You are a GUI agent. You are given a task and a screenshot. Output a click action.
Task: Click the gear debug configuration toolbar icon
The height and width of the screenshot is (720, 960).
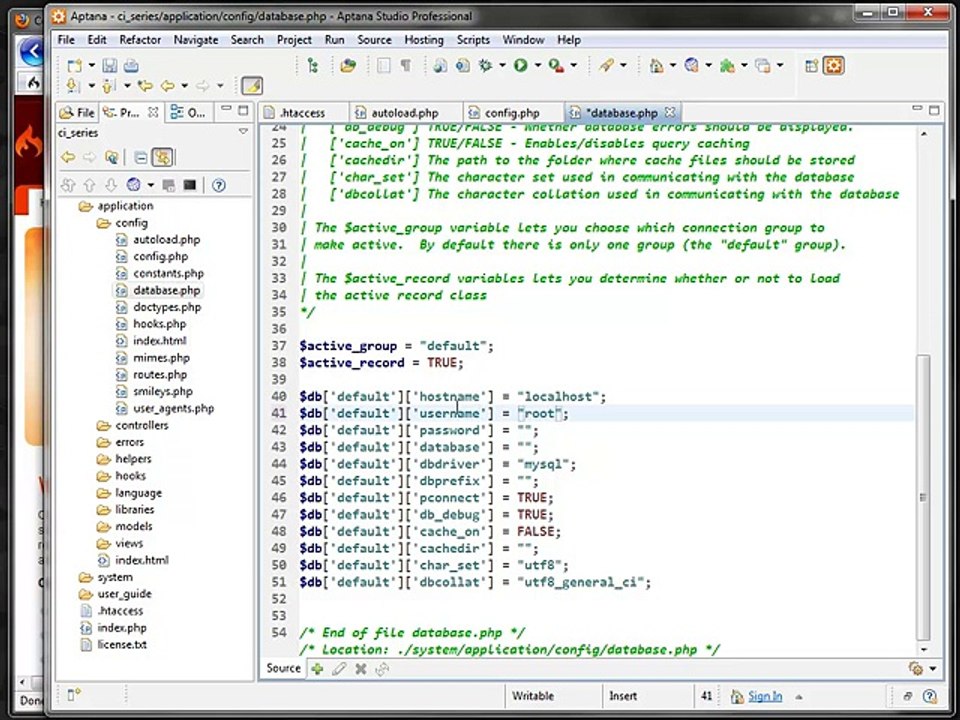[x=486, y=66]
